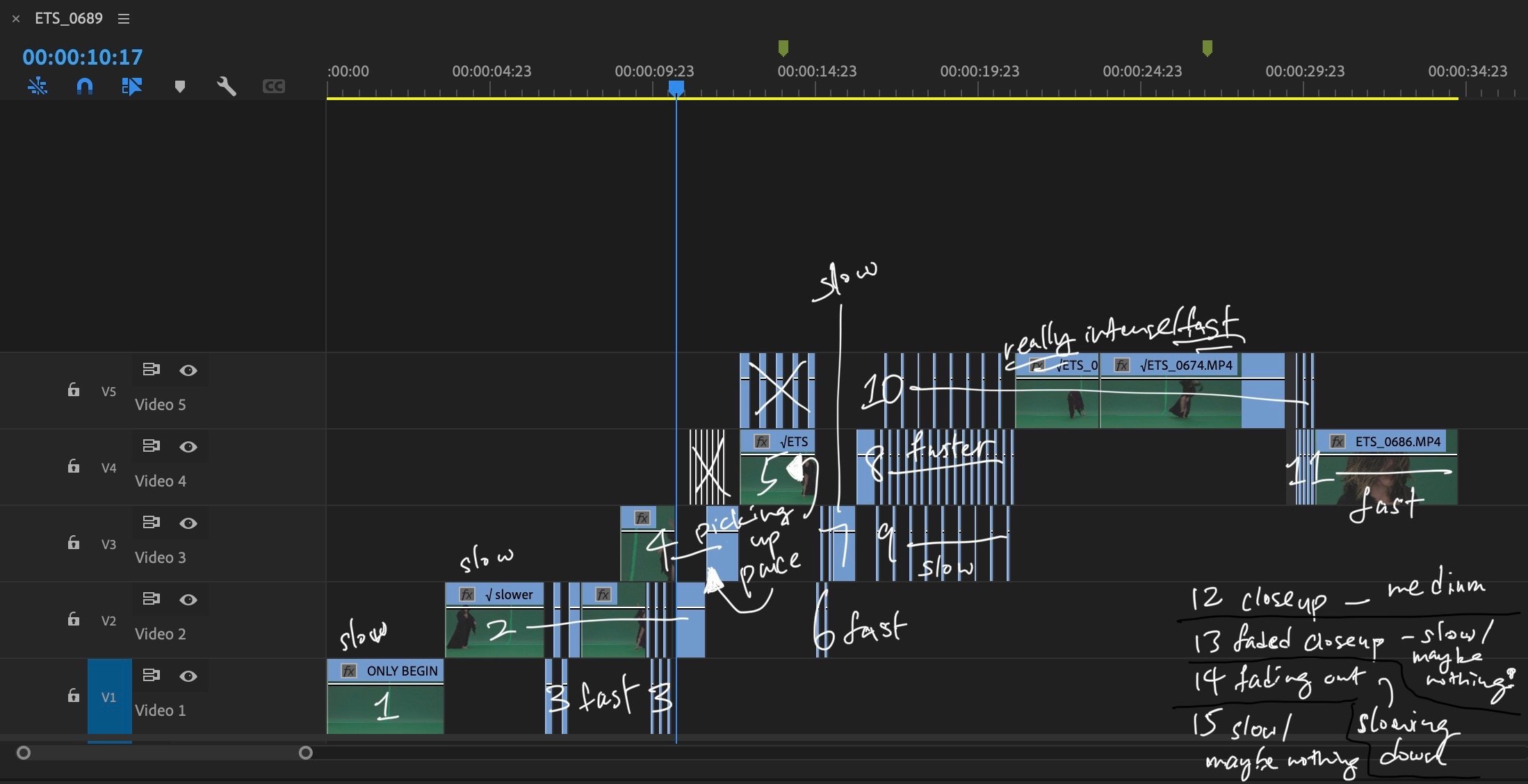This screenshot has height=784, width=1528.
Task: Click fx badge on slower clip
Action: pos(467,594)
